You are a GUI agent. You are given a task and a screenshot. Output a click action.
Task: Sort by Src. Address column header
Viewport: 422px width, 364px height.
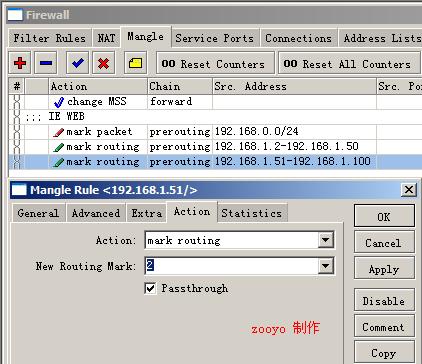[294, 87]
